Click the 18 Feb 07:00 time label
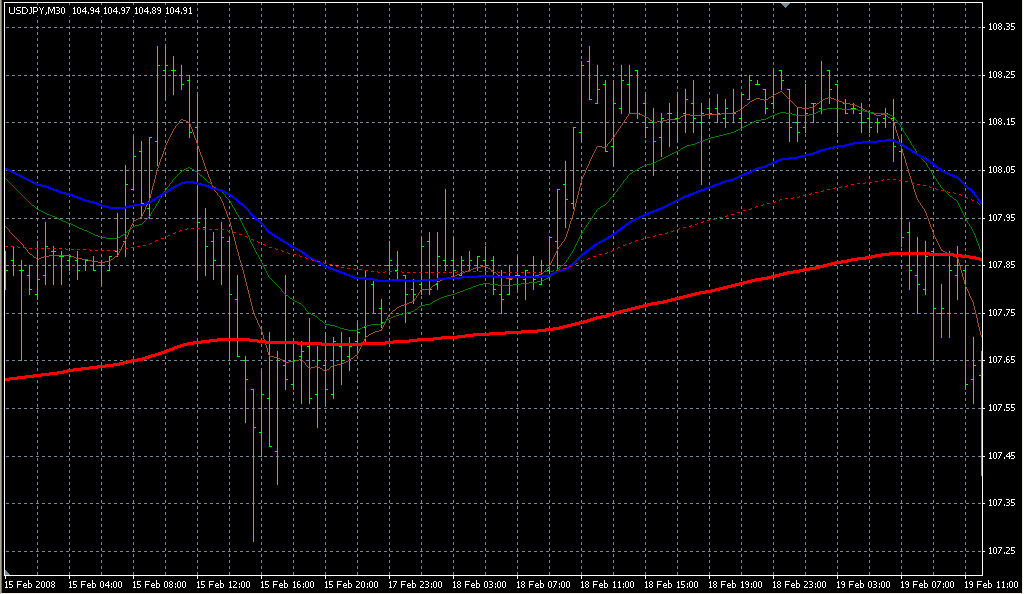Image resolution: width=1024 pixels, height=594 pixels. (x=544, y=583)
